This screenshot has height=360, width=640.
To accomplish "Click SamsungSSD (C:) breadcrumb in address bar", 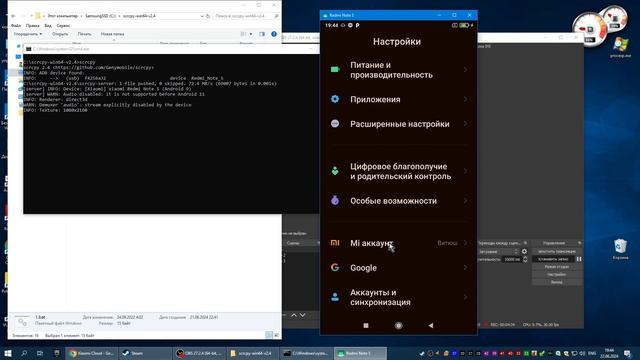I will (x=101, y=16).
